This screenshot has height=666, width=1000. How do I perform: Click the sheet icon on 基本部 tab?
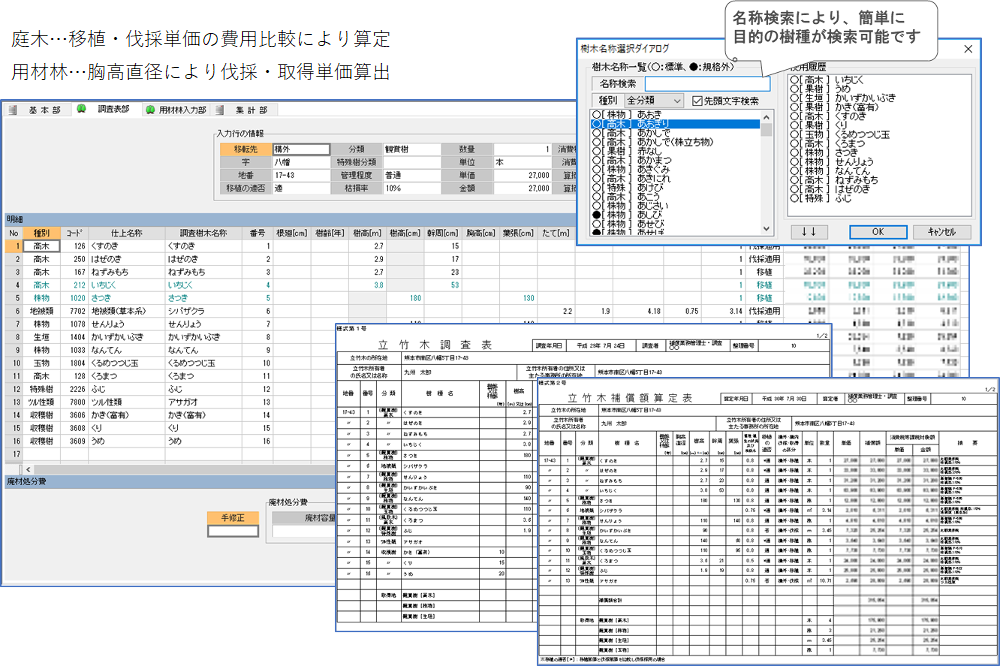[14, 109]
